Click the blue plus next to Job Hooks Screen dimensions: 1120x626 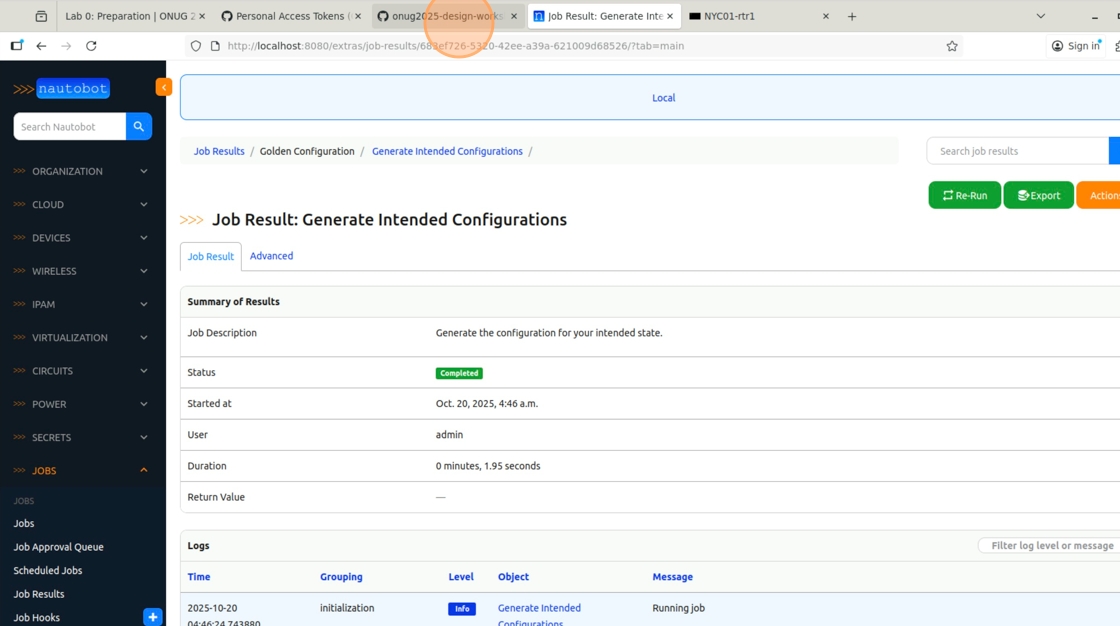[153, 617]
